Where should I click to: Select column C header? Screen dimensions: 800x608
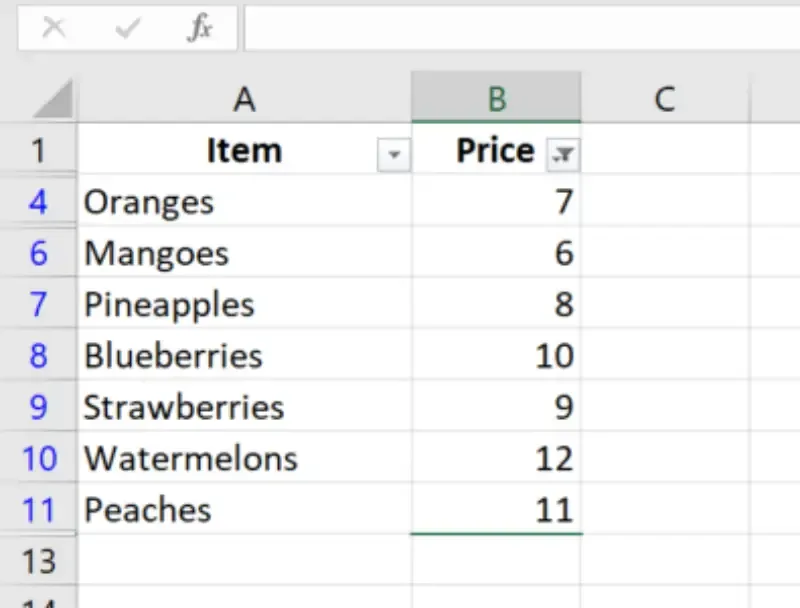[x=664, y=98]
